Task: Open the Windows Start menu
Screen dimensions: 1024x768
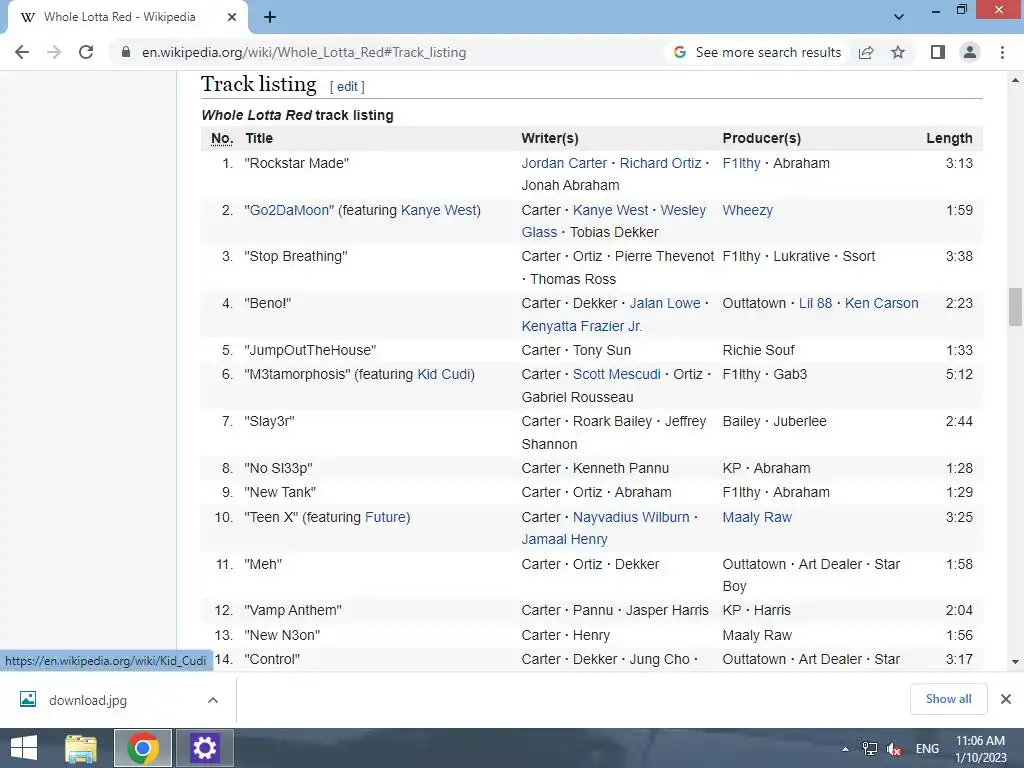Action: (x=24, y=748)
